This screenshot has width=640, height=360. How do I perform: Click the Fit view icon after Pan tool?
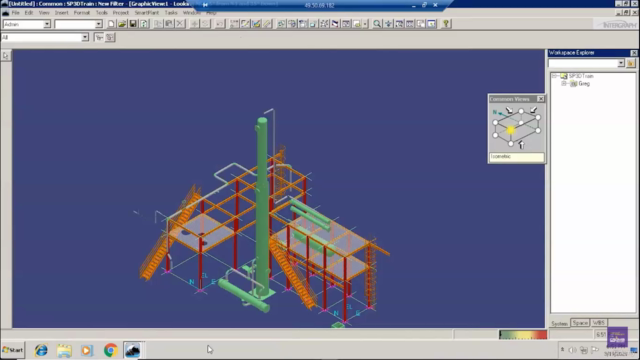399,24
